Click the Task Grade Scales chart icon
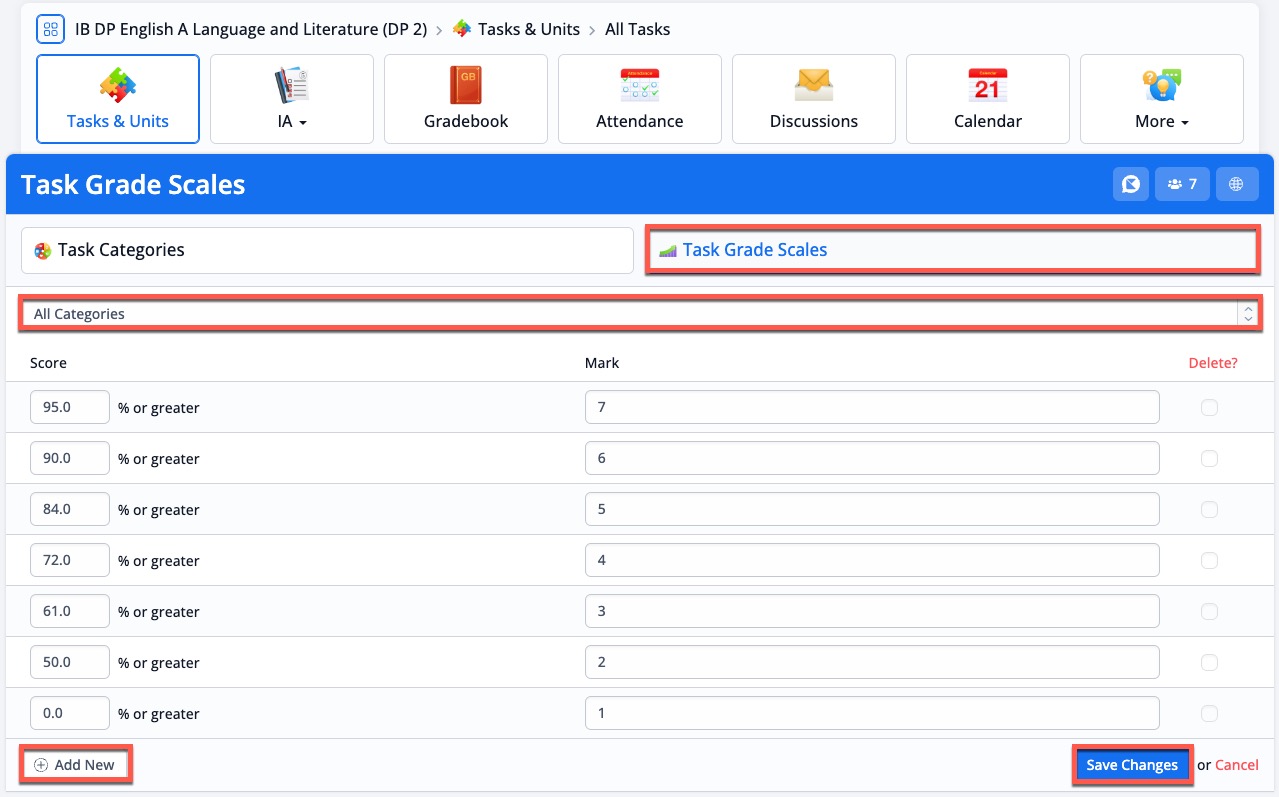 [668, 251]
